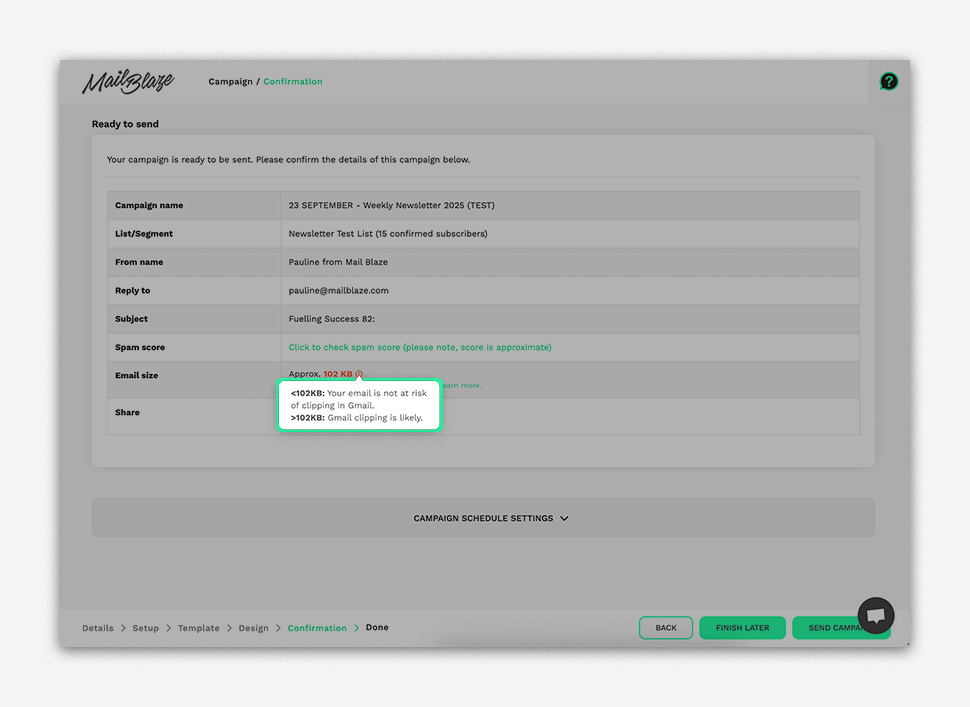Click the Campaign breadcrumb in the header

tap(230, 82)
